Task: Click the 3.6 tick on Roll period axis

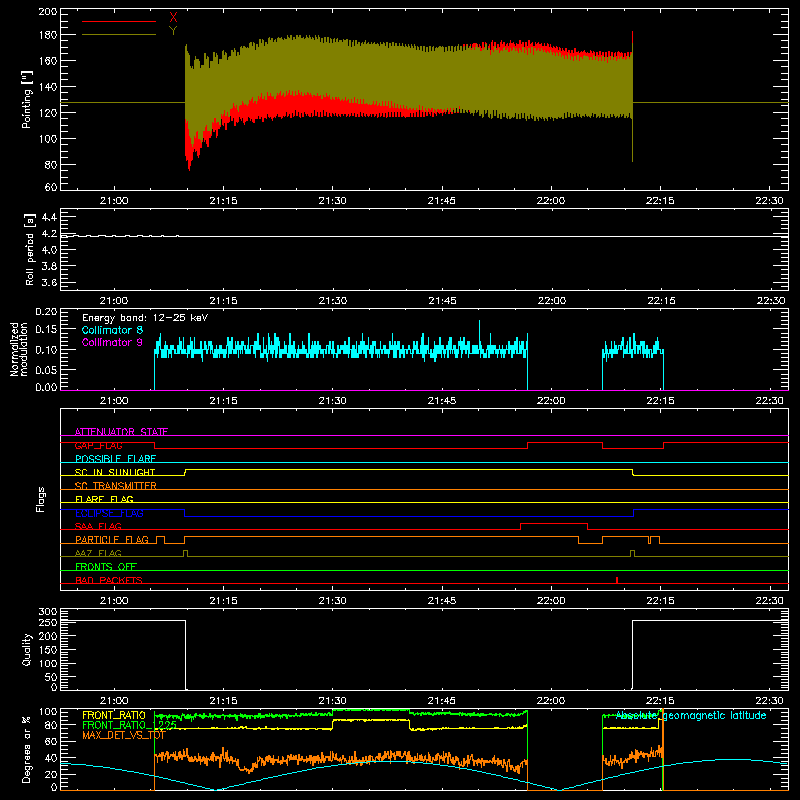Action: coord(49,282)
